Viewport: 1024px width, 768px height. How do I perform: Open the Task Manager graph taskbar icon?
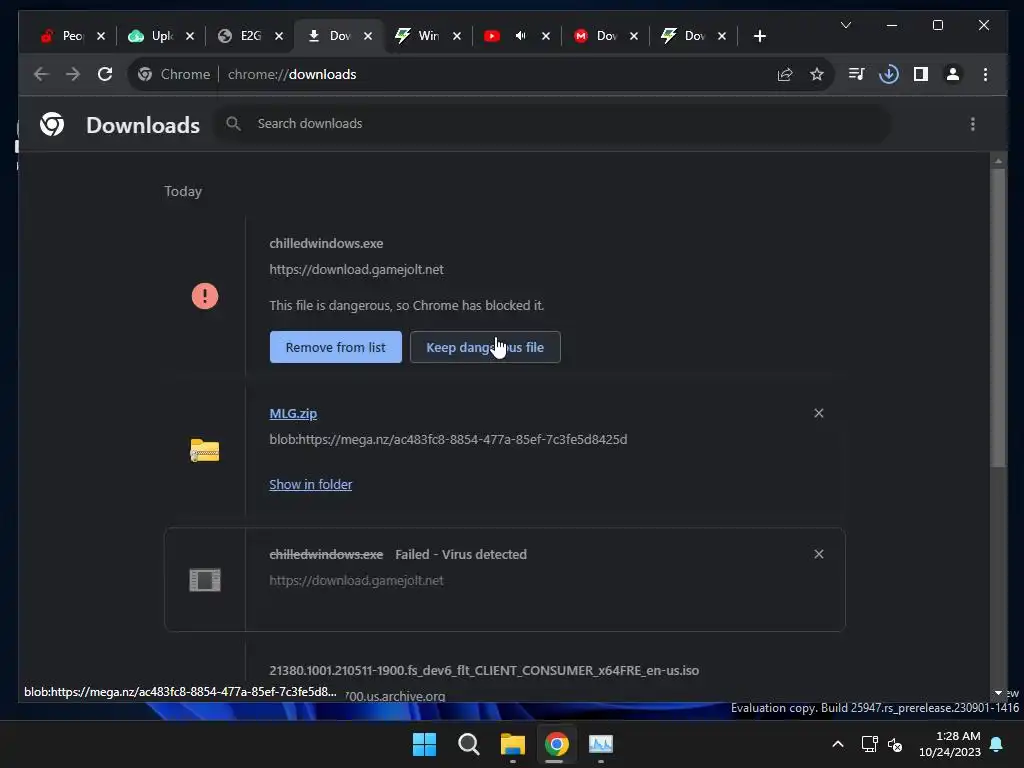601,744
